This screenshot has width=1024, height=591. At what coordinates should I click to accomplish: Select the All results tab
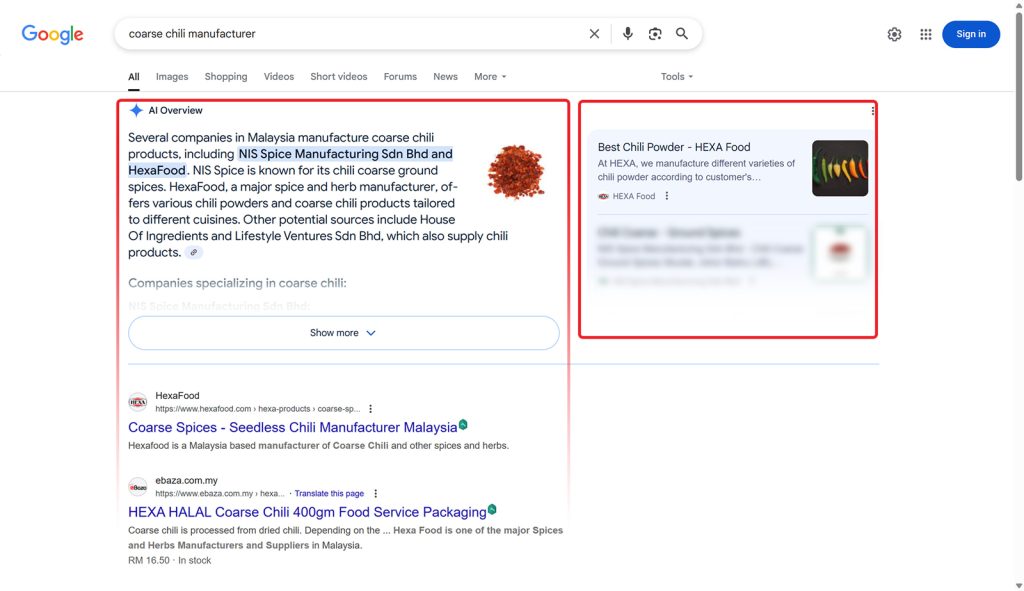pos(134,76)
